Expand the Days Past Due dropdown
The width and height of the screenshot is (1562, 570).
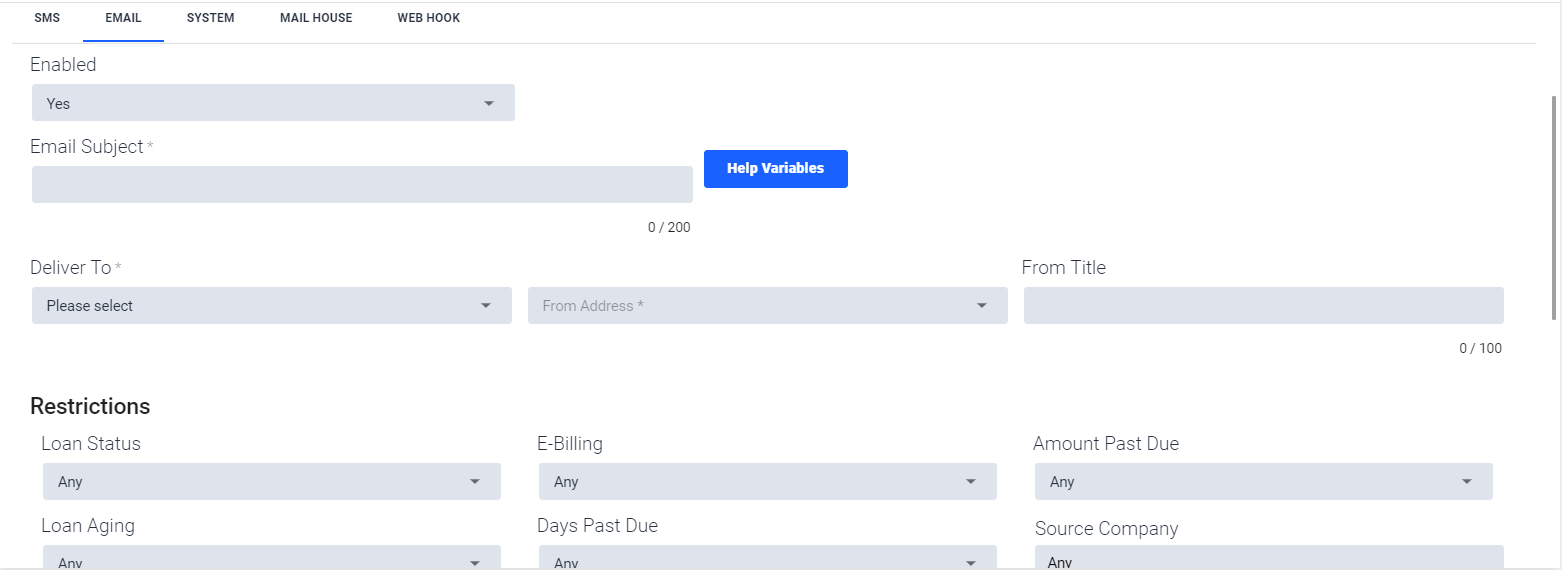coord(768,558)
